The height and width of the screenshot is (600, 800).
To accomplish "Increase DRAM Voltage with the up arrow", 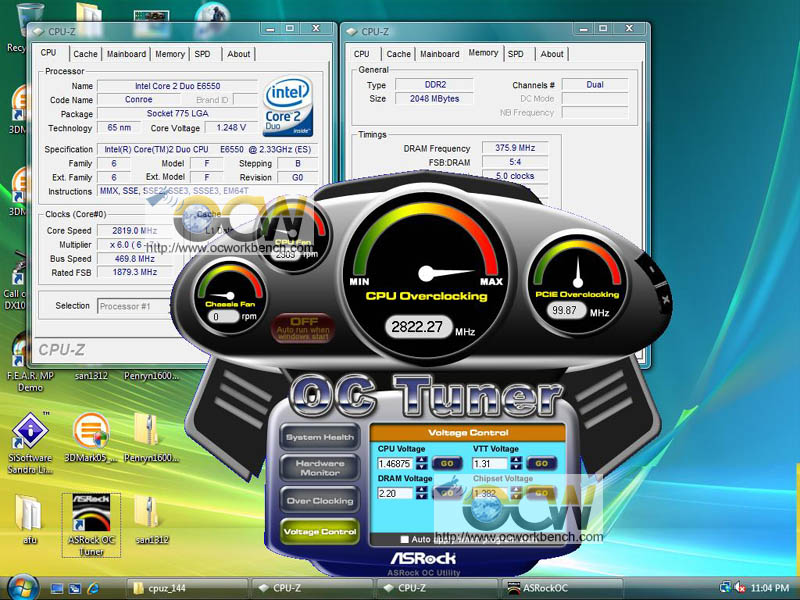I will (x=421, y=490).
